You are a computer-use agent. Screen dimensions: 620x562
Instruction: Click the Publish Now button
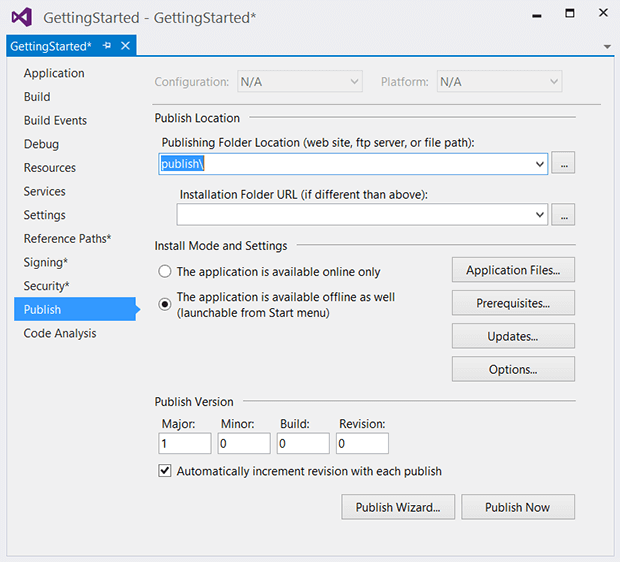click(518, 507)
